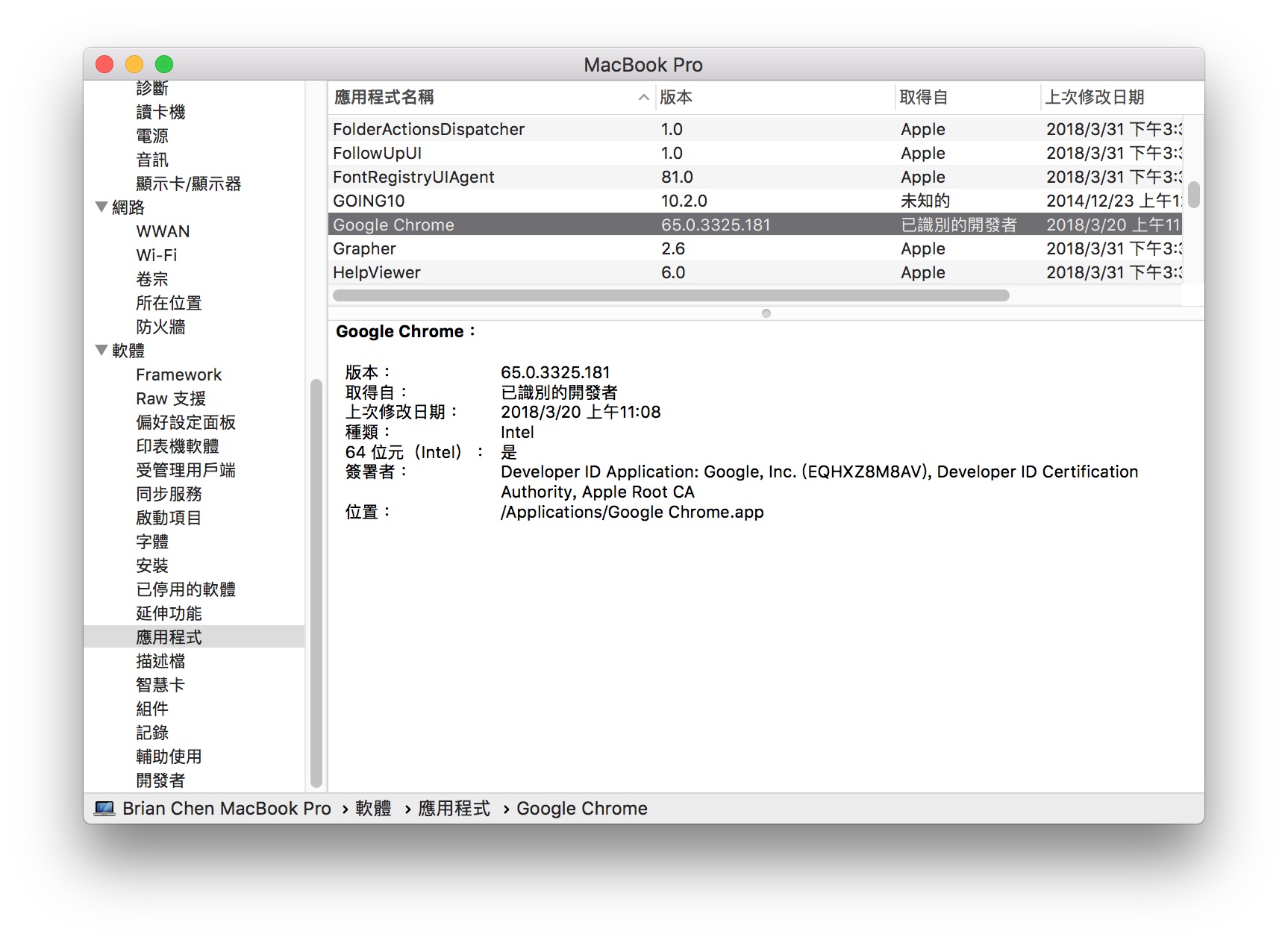Select 讀卡機 in the sidebar
The image size is (1288, 943).
(160, 112)
